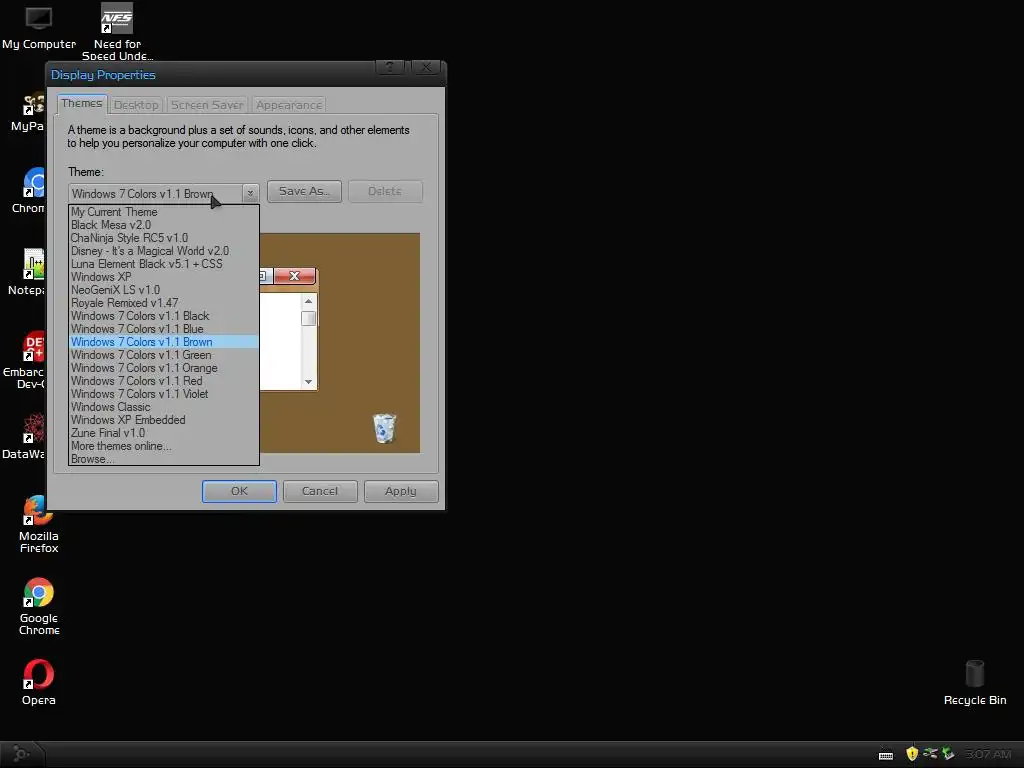Open the Opera browser shortcut
Image resolution: width=1024 pixels, height=768 pixels.
[39, 682]
